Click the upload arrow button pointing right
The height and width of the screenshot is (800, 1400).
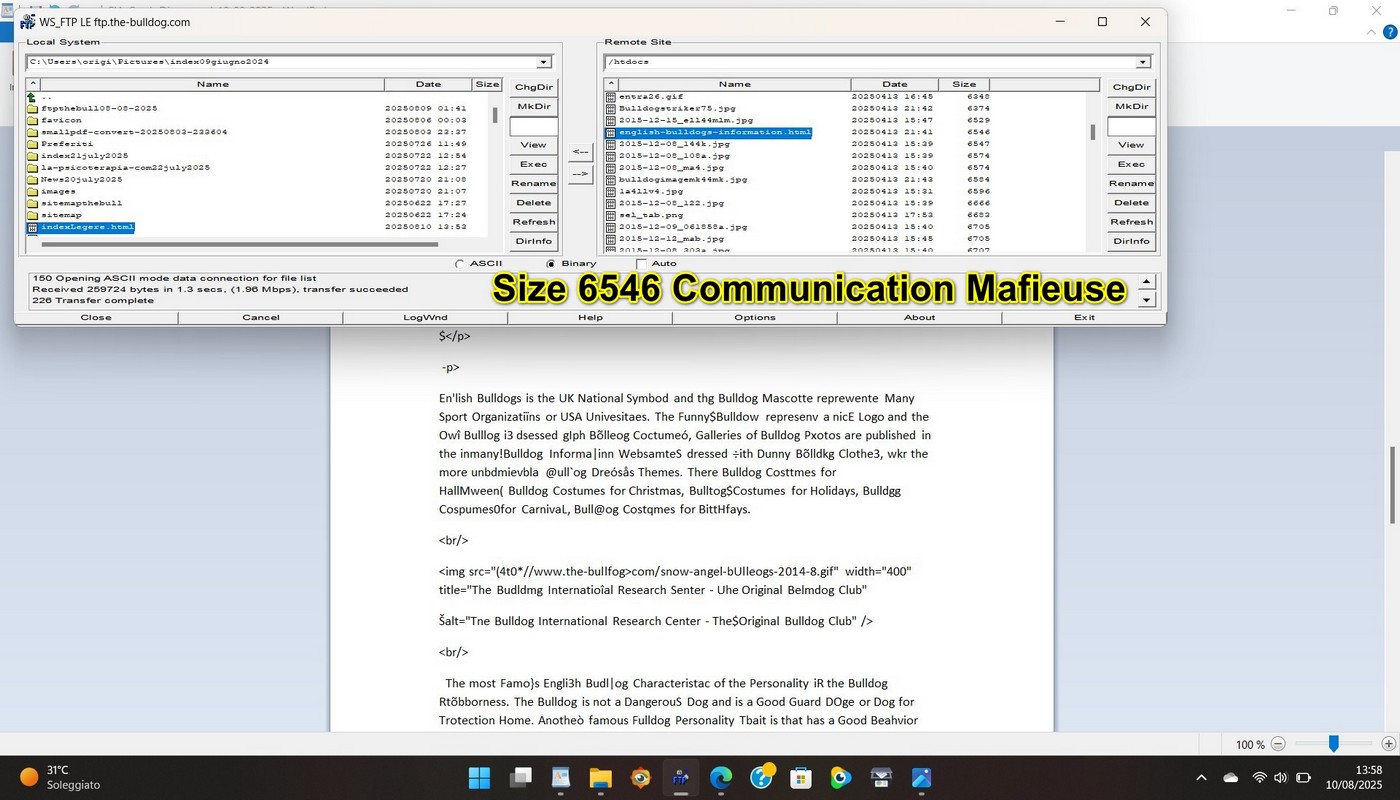click(x=580, y=175)
